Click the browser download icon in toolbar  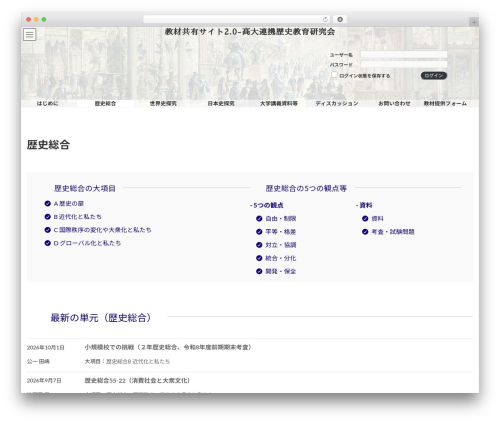[340, 20]
